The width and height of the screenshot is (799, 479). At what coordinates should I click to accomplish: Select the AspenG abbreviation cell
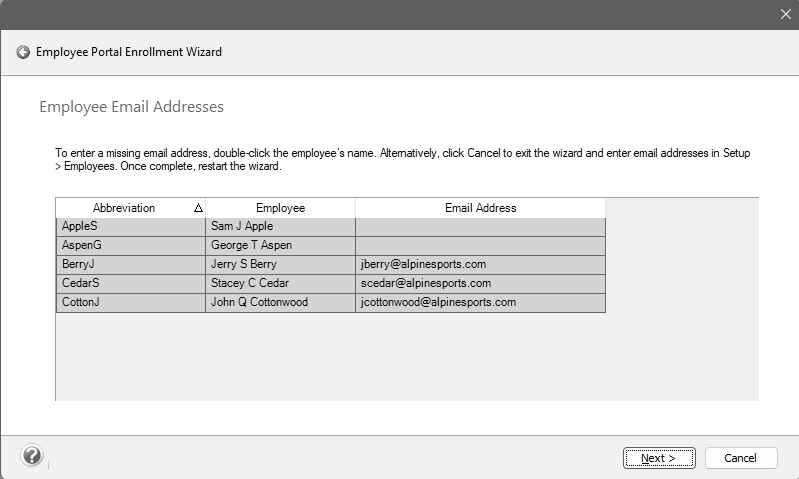[x=130, y=246]
